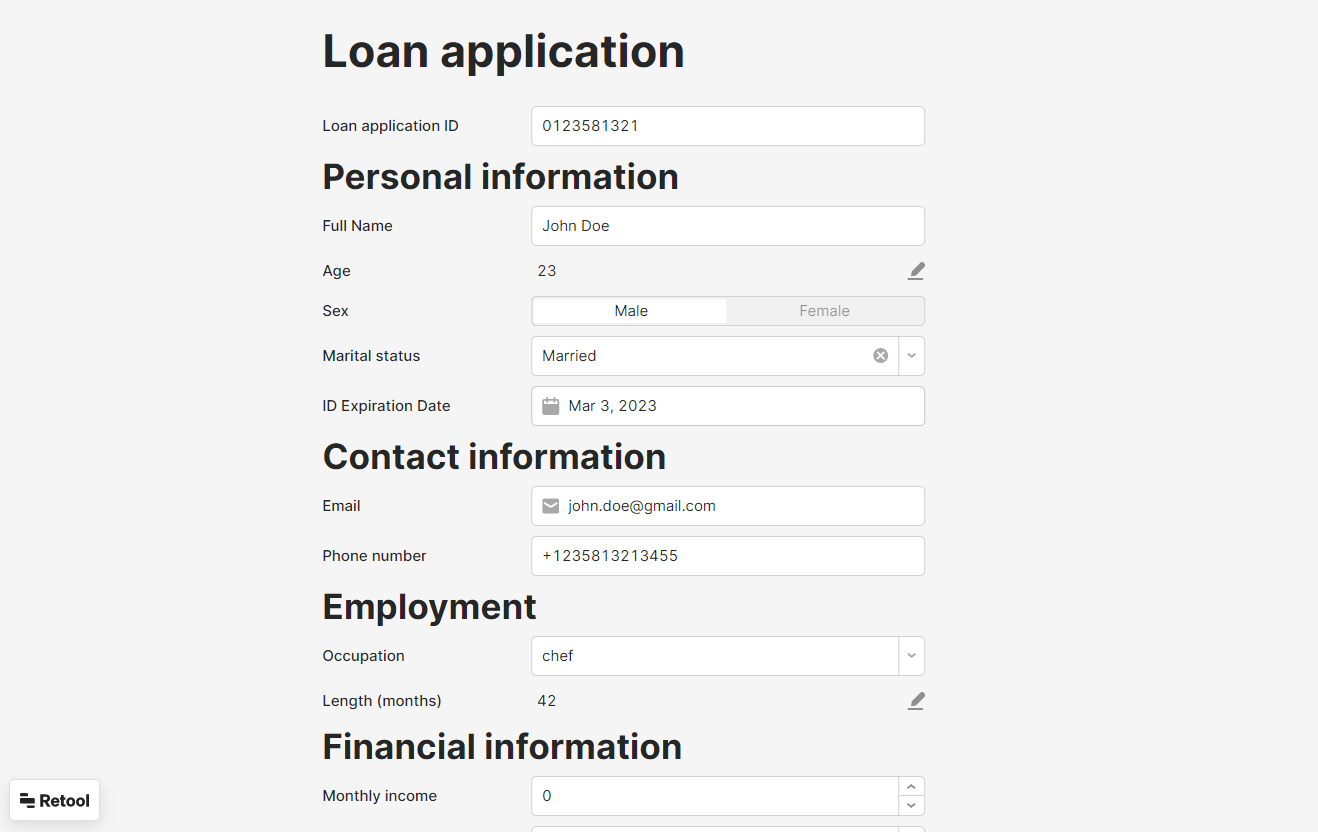Click the pencil icon beside Length (months)
Image resolution: width=1318 pixels, height=832 pixels.
click(x=916, y=700)
